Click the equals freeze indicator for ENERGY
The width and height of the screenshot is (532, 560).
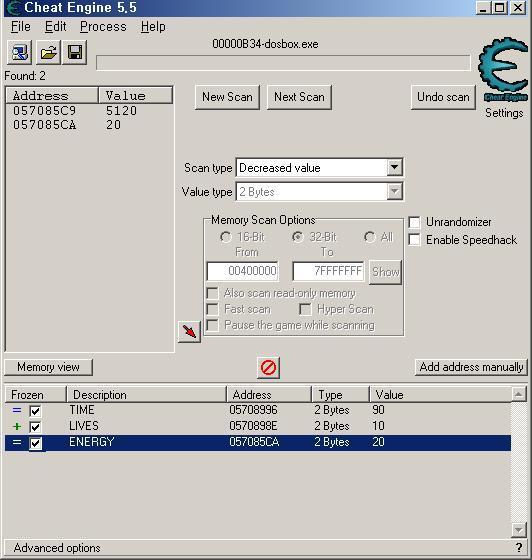(17, 442)
